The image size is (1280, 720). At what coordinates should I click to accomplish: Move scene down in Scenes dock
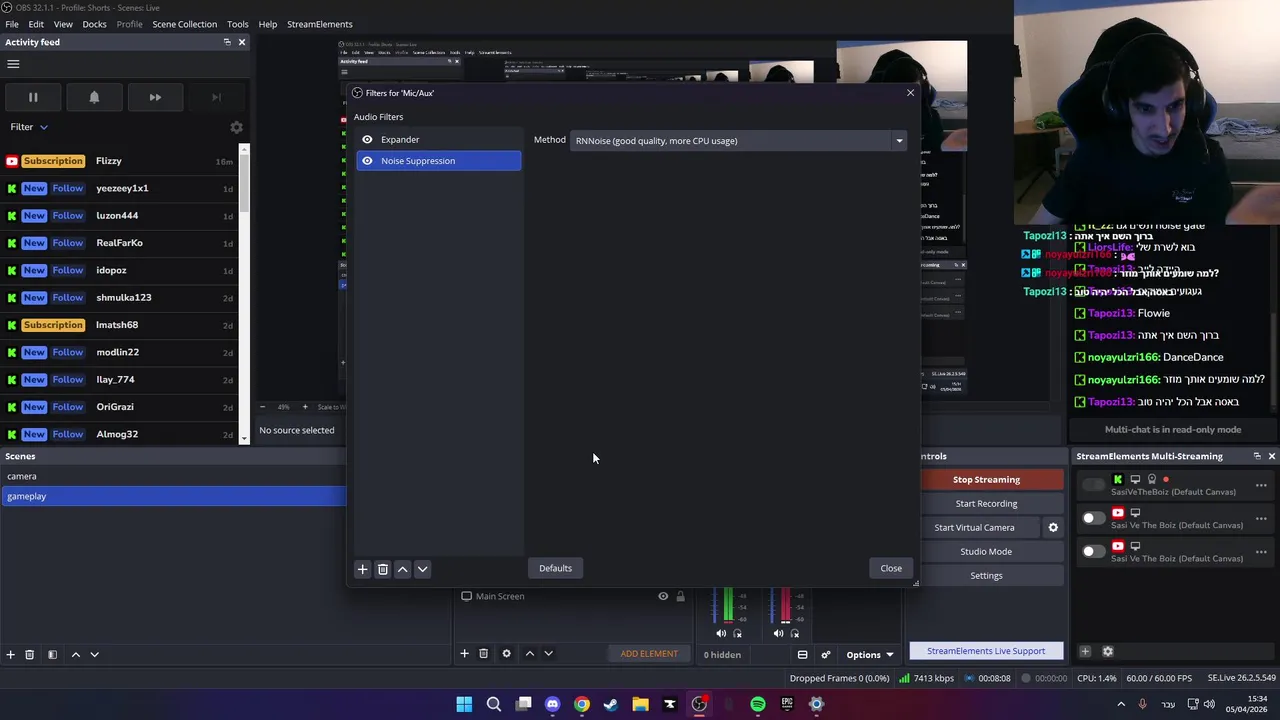[95, 654]
